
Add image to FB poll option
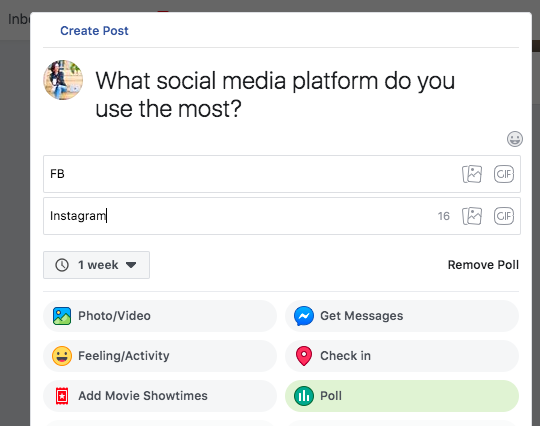click(472, 174)
